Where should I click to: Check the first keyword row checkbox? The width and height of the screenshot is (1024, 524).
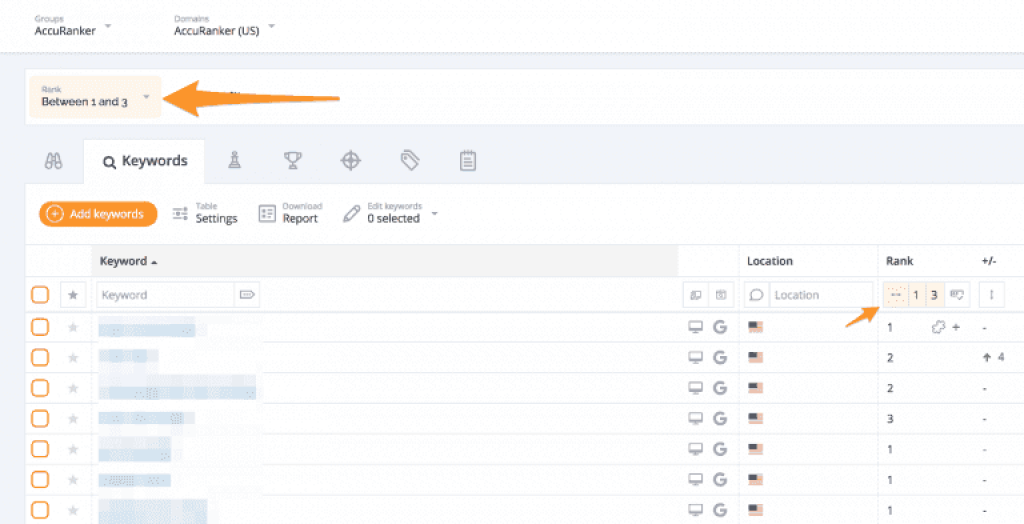tap(39, 327)
